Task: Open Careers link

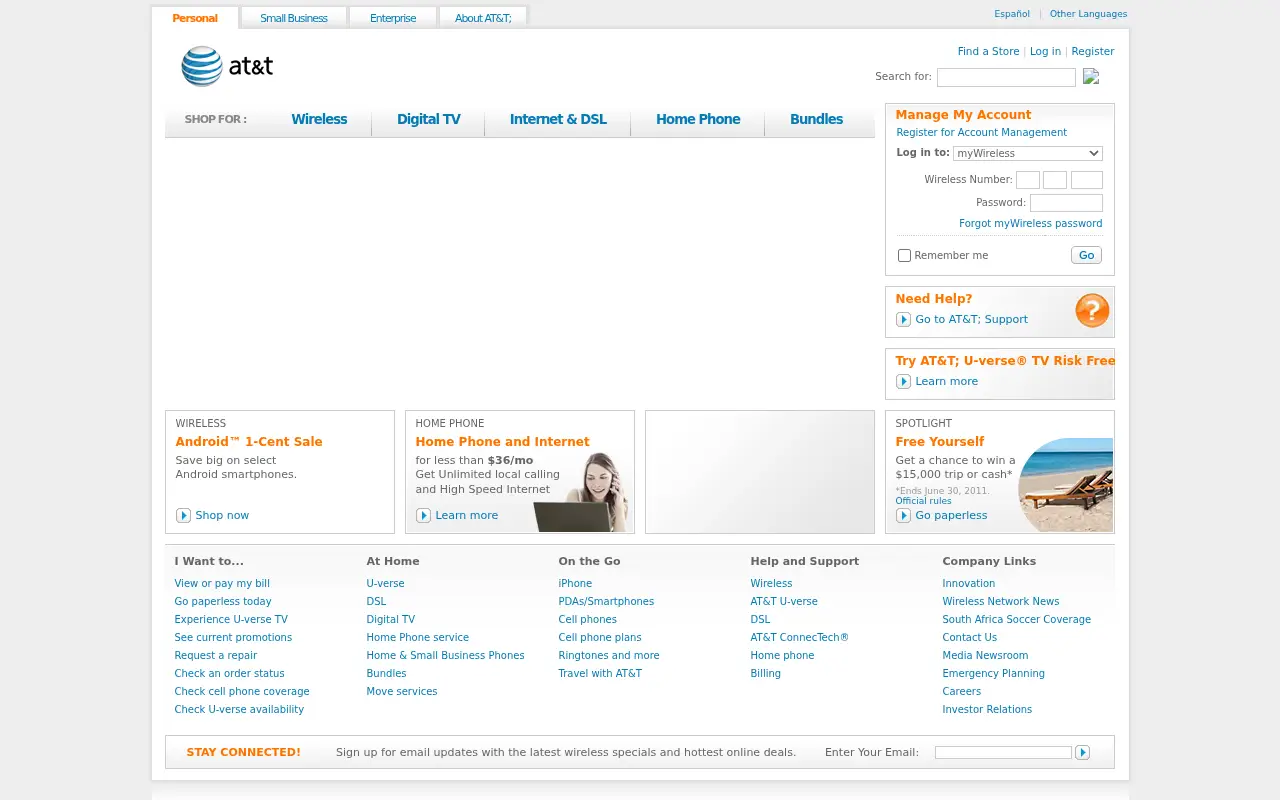Action: click(961, 692)
